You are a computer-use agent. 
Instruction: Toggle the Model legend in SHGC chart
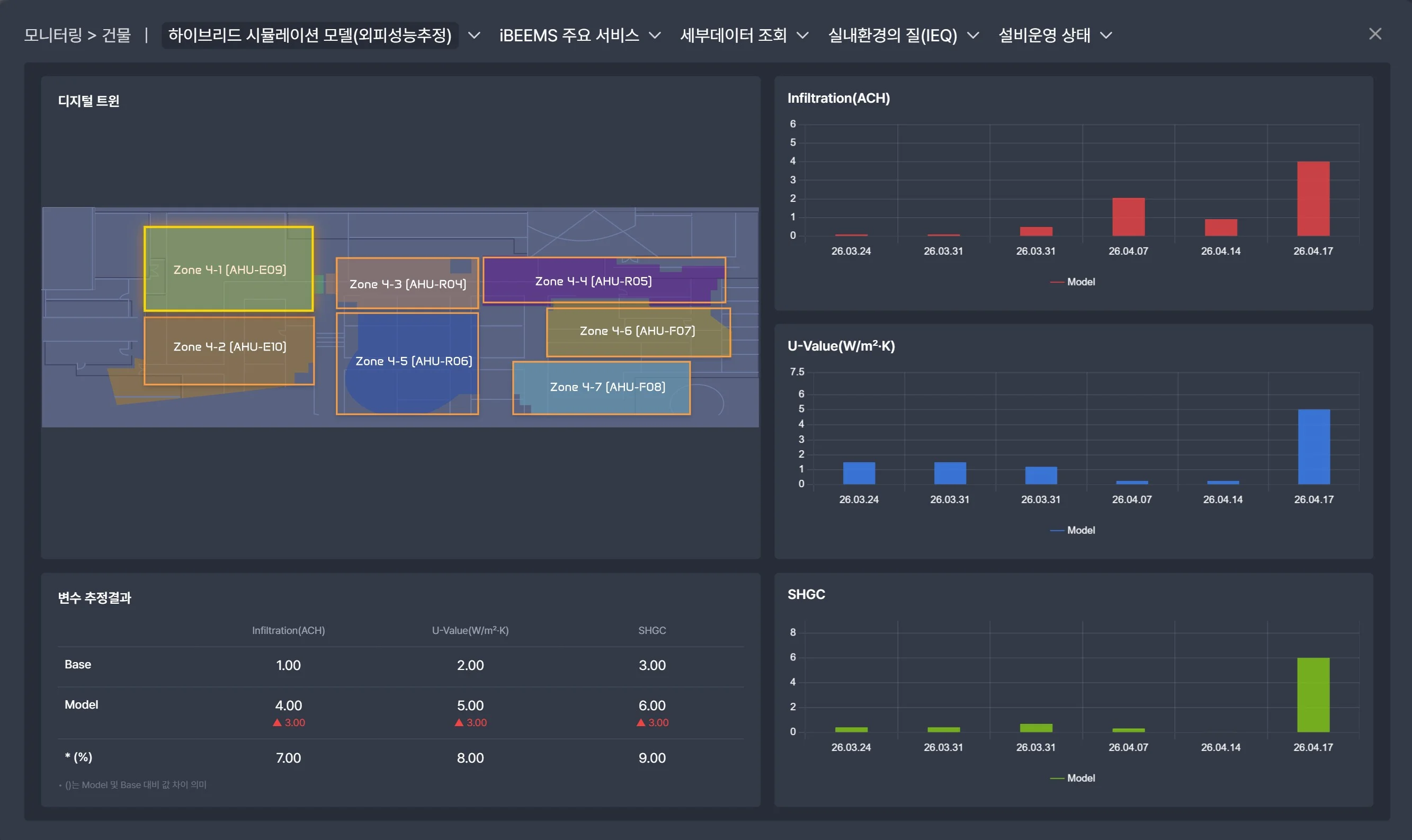point(1072,779)
